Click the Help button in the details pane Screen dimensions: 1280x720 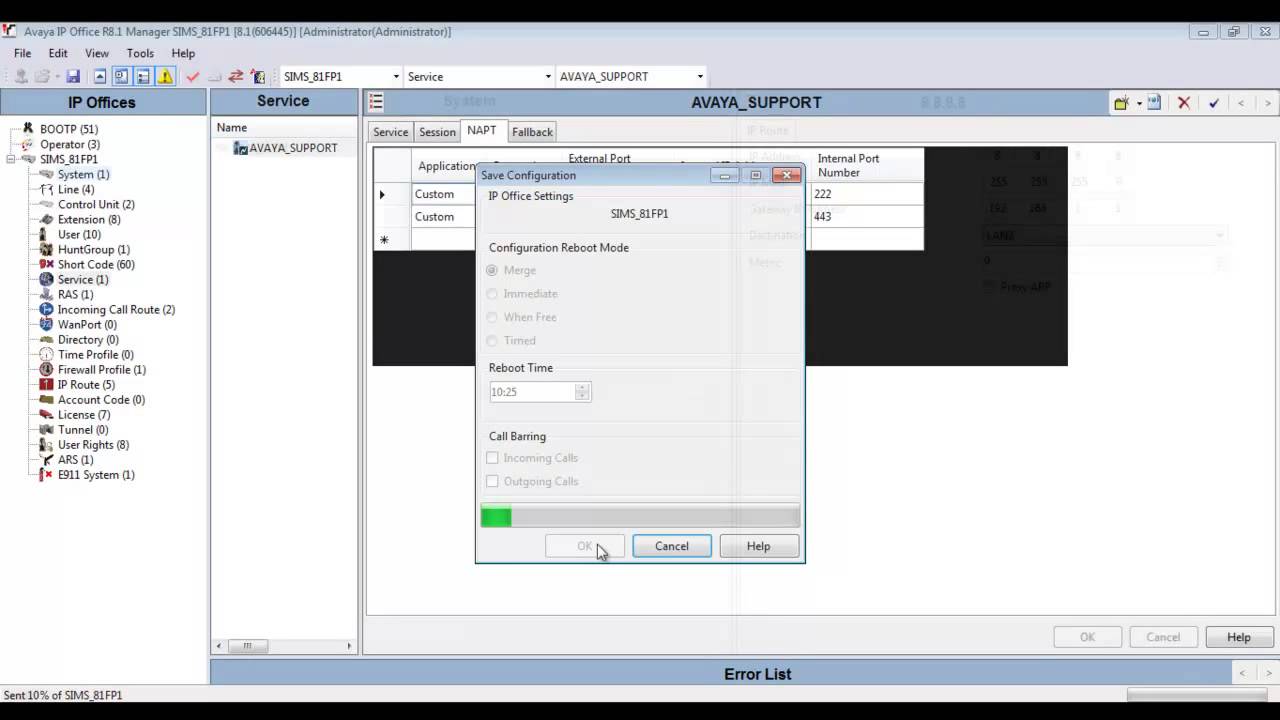(1239, 637)
